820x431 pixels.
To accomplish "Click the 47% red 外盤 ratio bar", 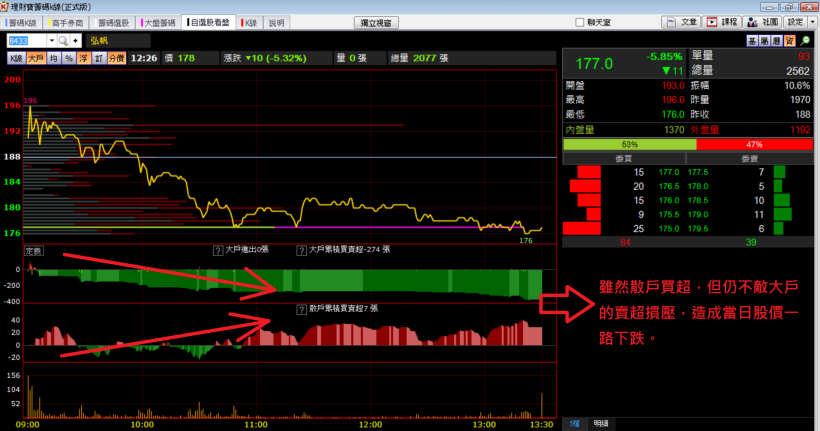I will pos(755,144).
